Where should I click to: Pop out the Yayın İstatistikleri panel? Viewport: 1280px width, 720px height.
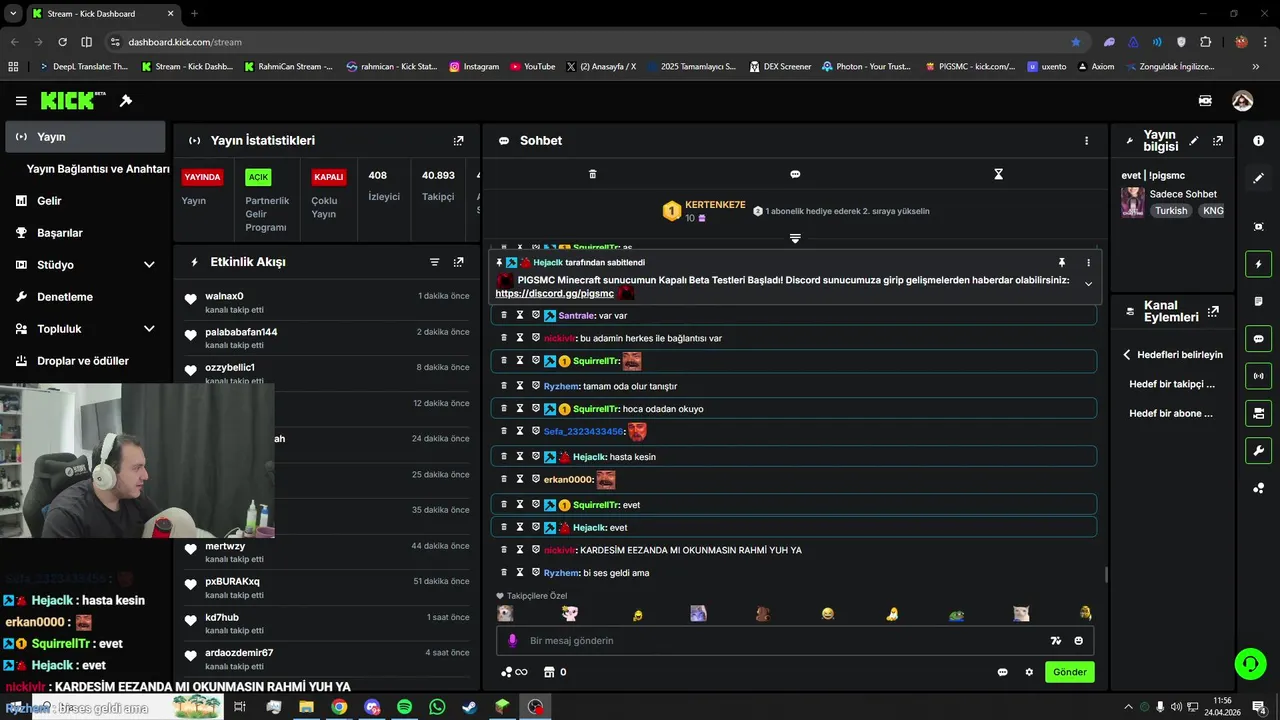pos(458,141)
